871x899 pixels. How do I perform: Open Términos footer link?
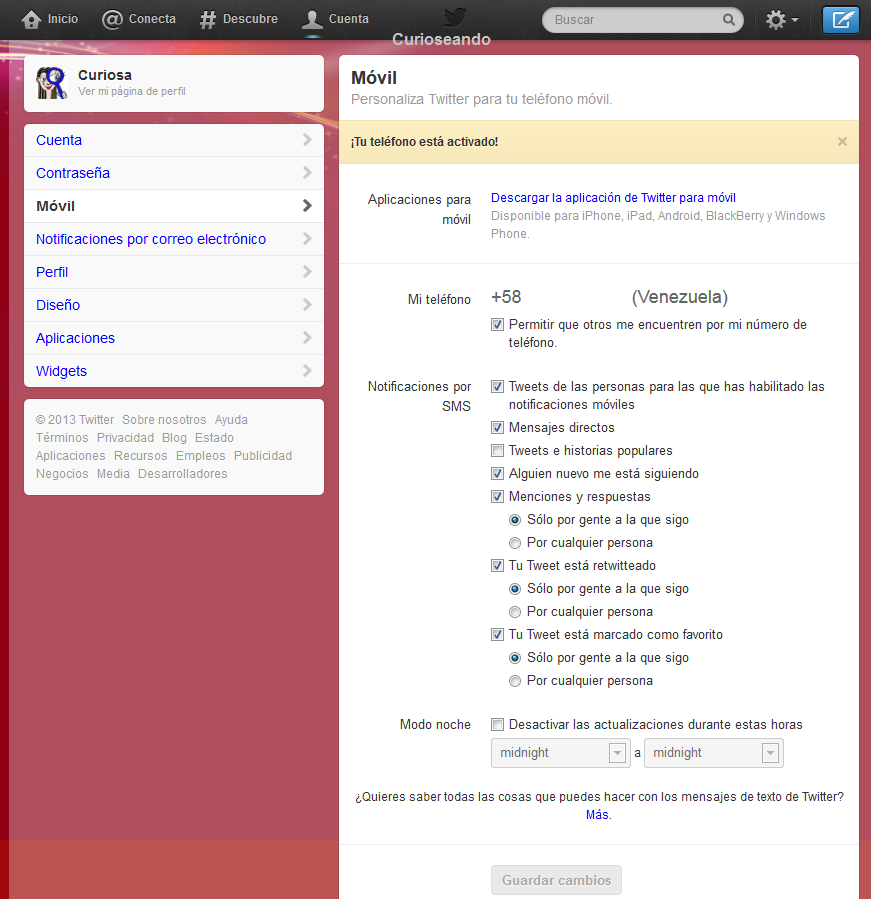pyautogui.click(x=62, y=438)
